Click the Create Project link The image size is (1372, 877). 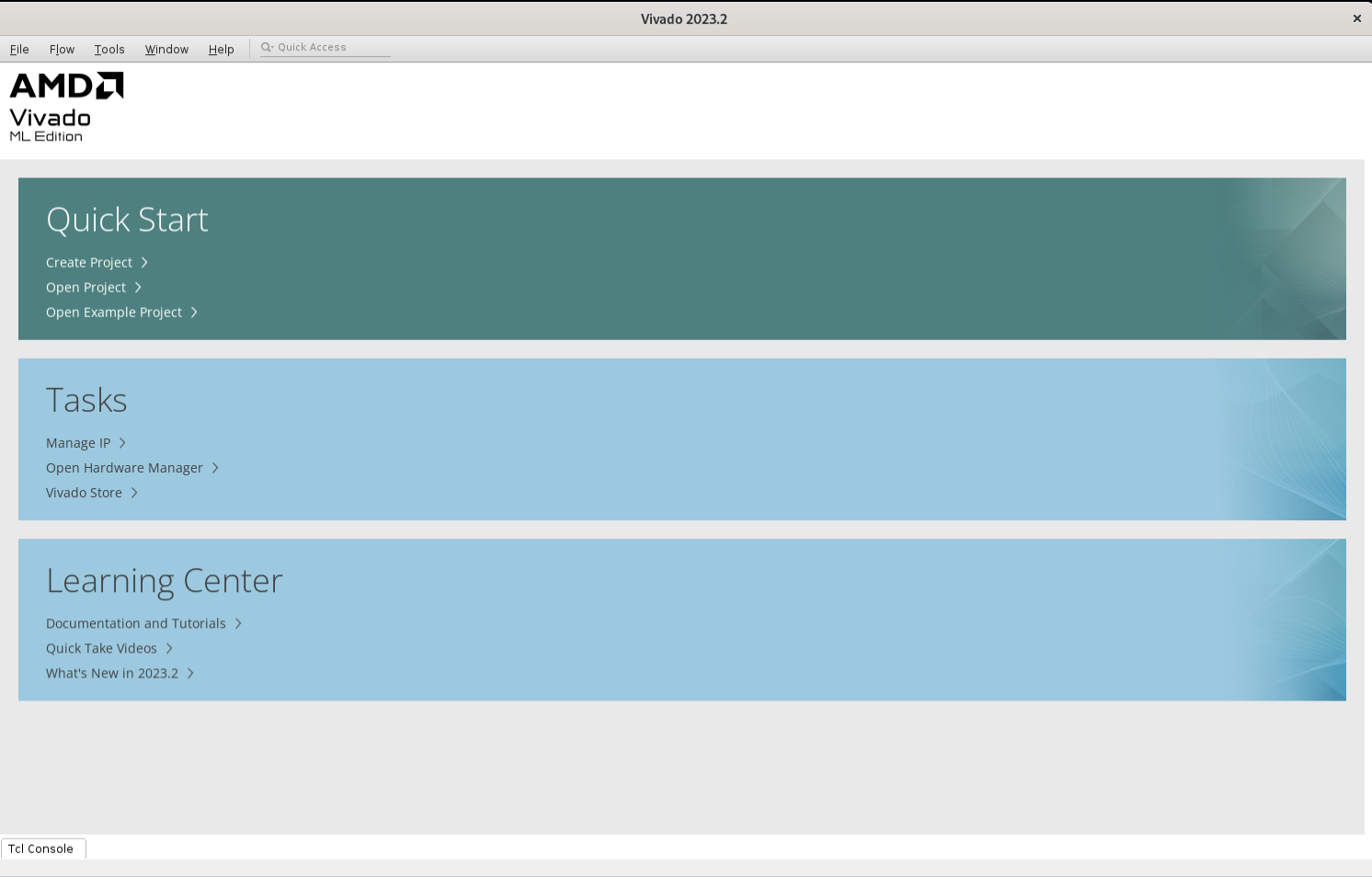(x=89, y=263)
